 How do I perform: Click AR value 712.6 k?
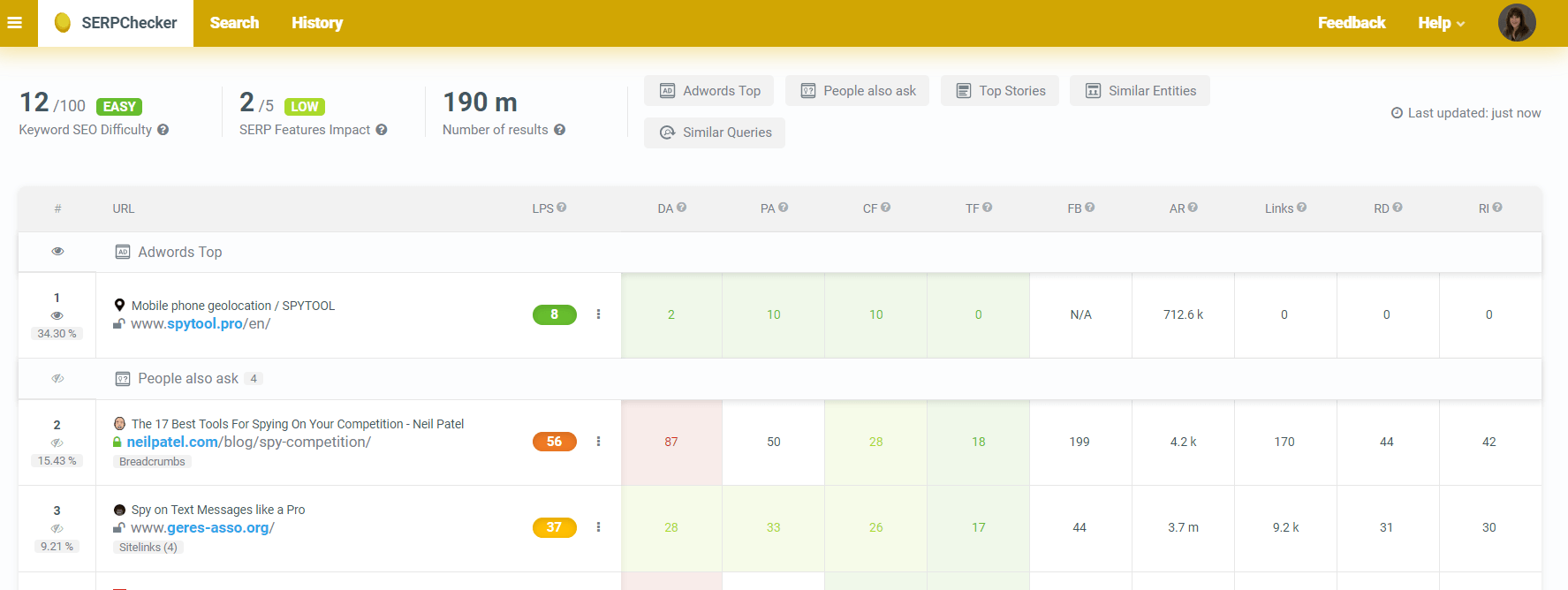1183,314
